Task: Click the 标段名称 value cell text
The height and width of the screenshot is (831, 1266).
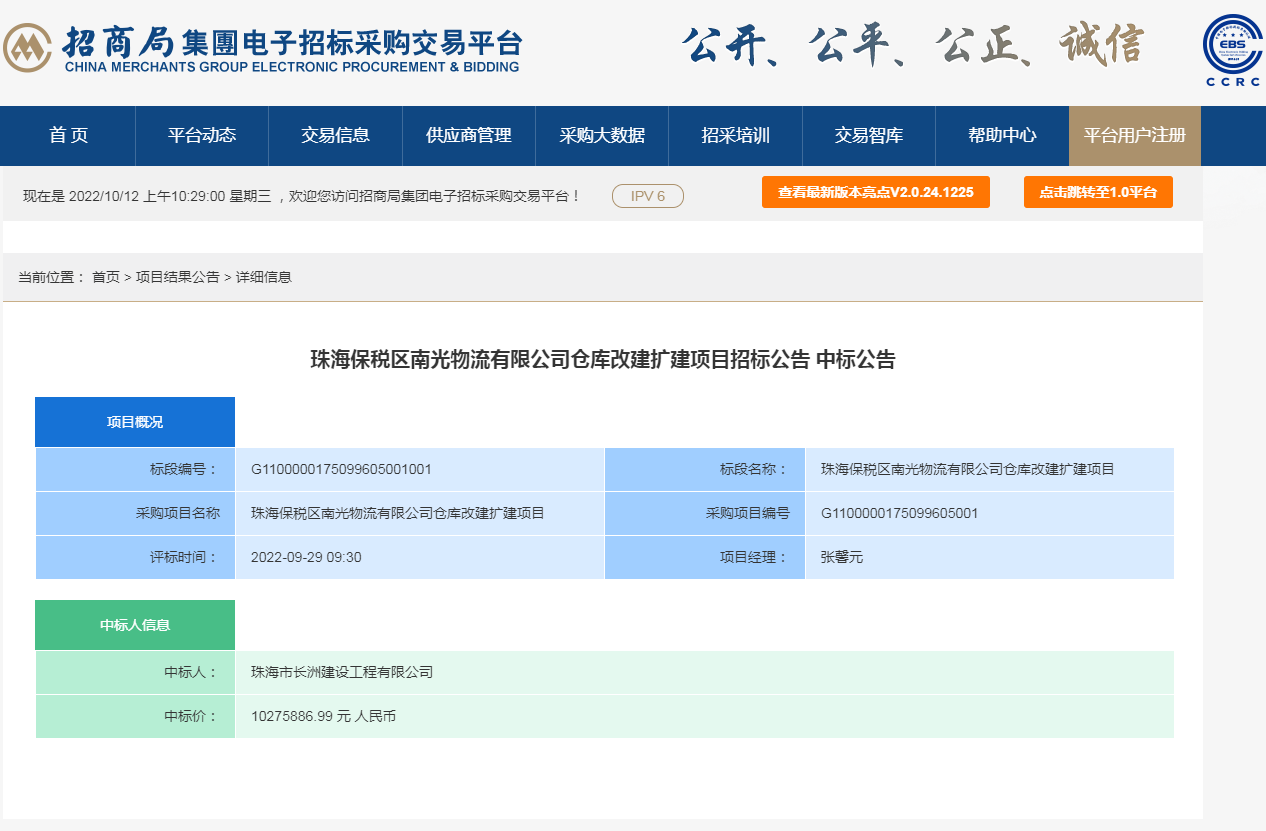Action: [968, 469]
